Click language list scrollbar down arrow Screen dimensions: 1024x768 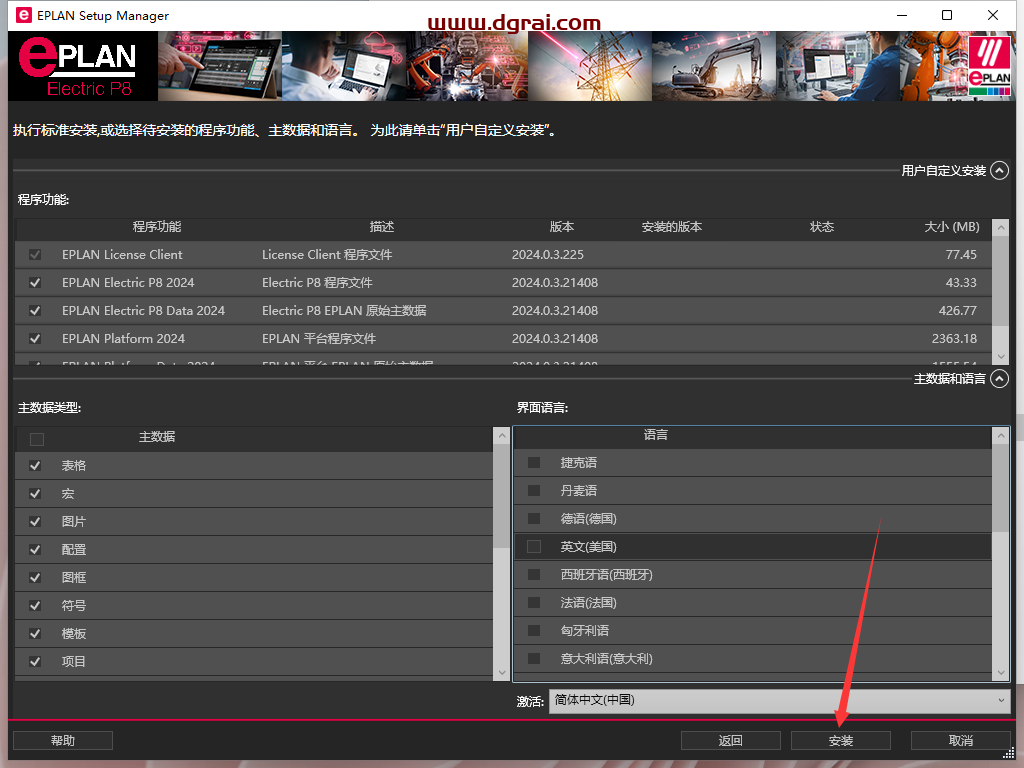tap(1000, 672)
